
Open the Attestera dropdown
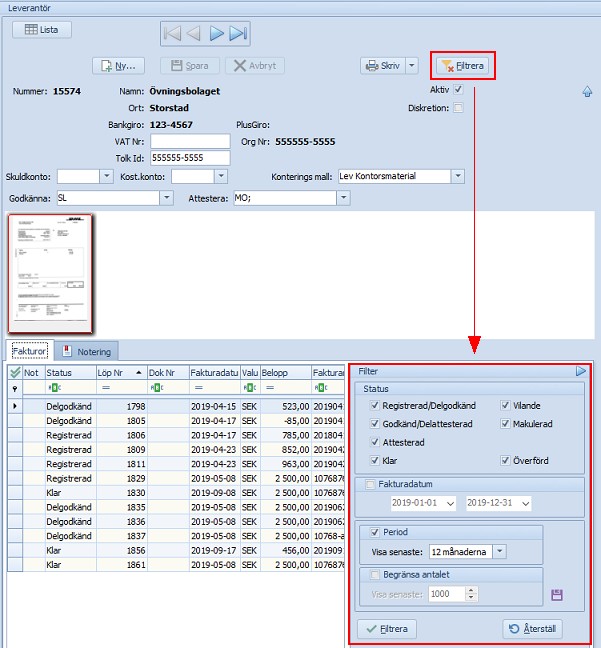(343, 198)
